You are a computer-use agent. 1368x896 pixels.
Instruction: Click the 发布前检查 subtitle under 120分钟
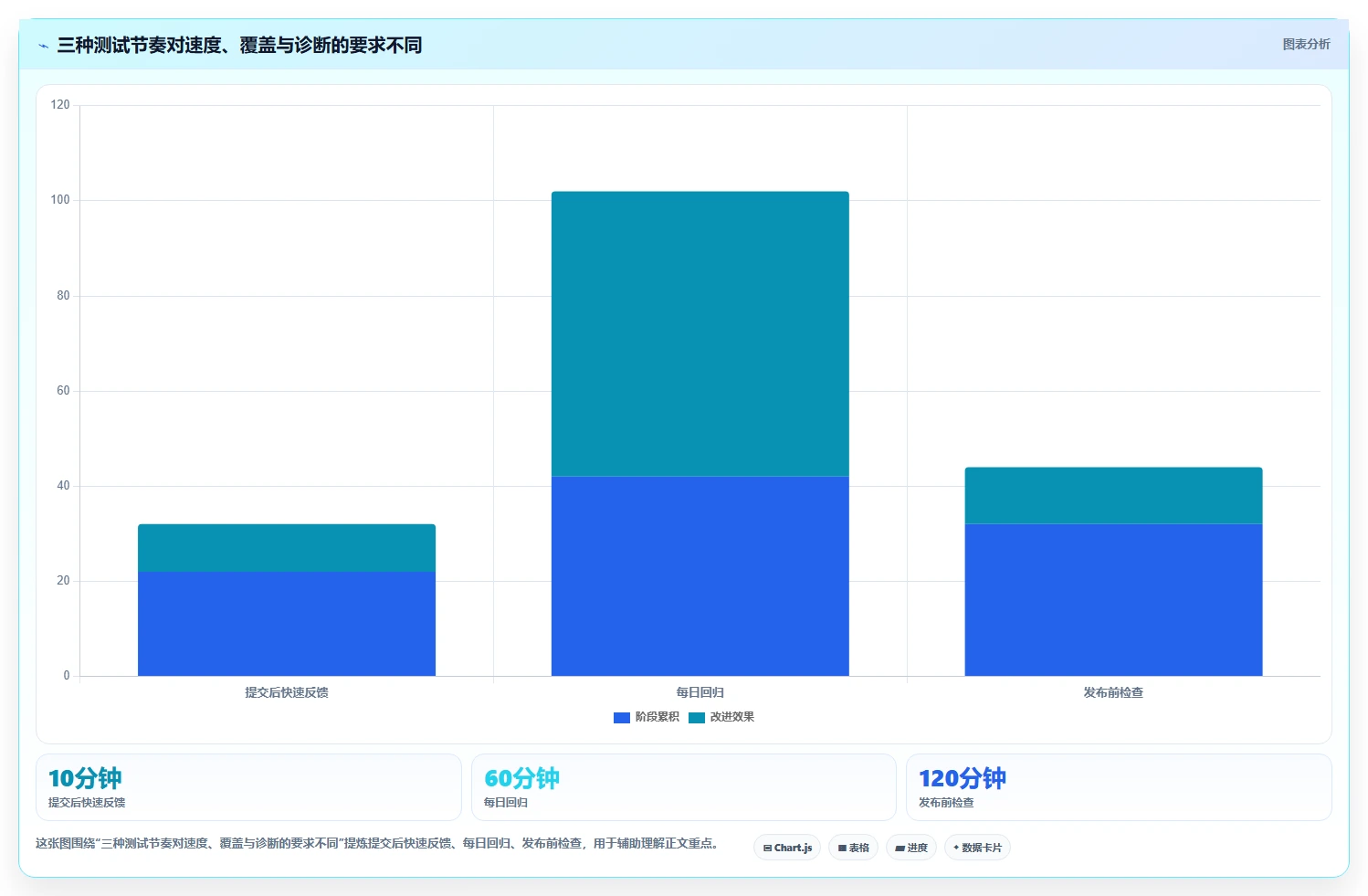(946, 803)
